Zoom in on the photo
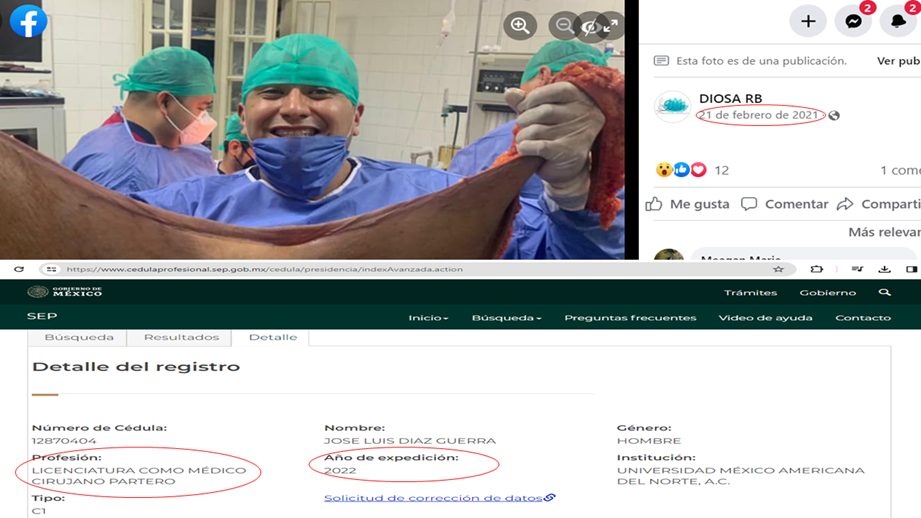Viewport: 921px width, 518px height. (x=520, y=26)
